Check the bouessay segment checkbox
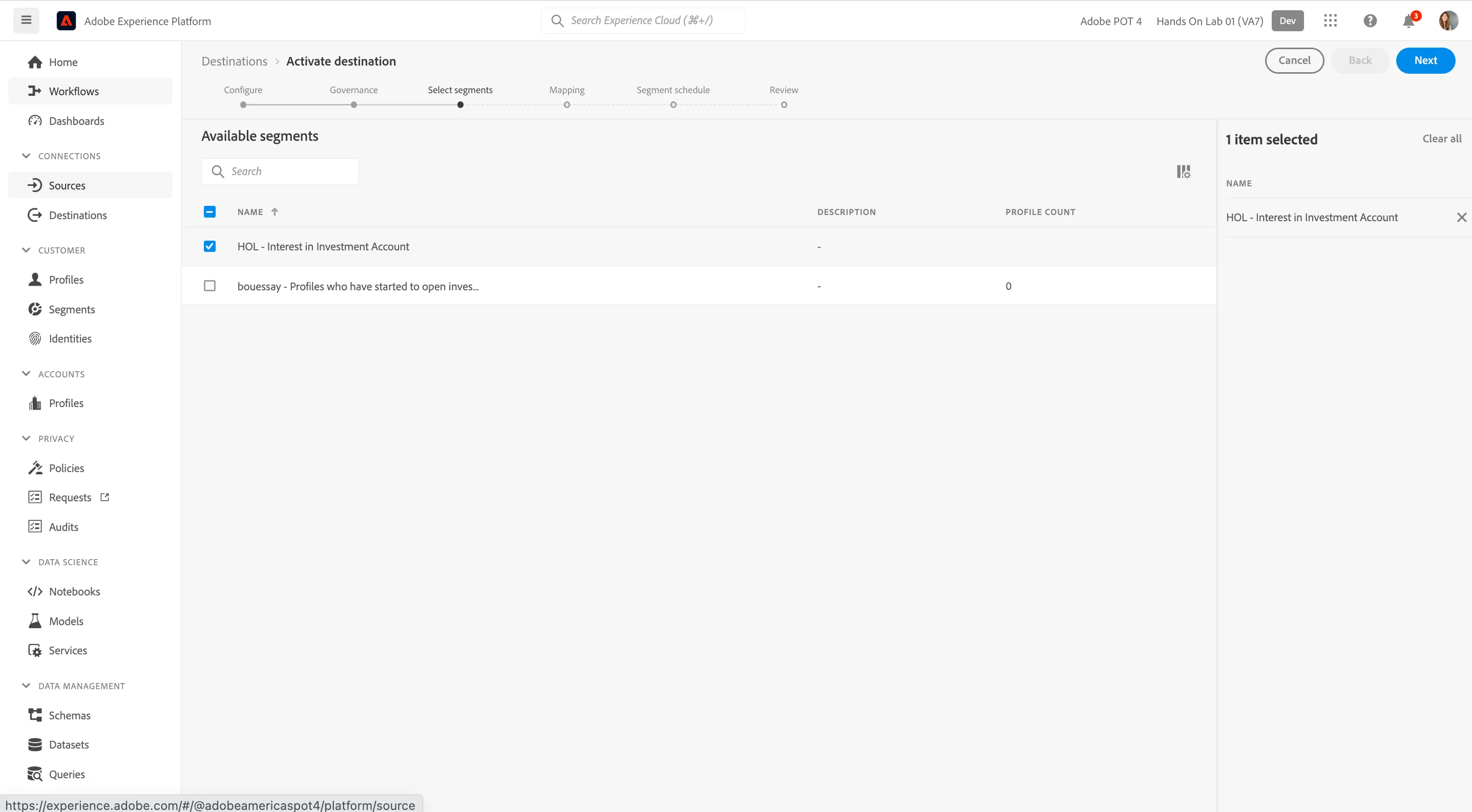 click(x=209, y=286)
